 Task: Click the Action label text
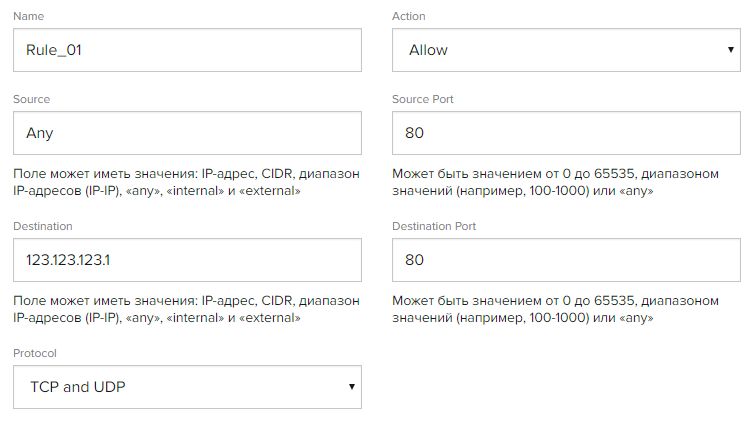pos(410,17)
